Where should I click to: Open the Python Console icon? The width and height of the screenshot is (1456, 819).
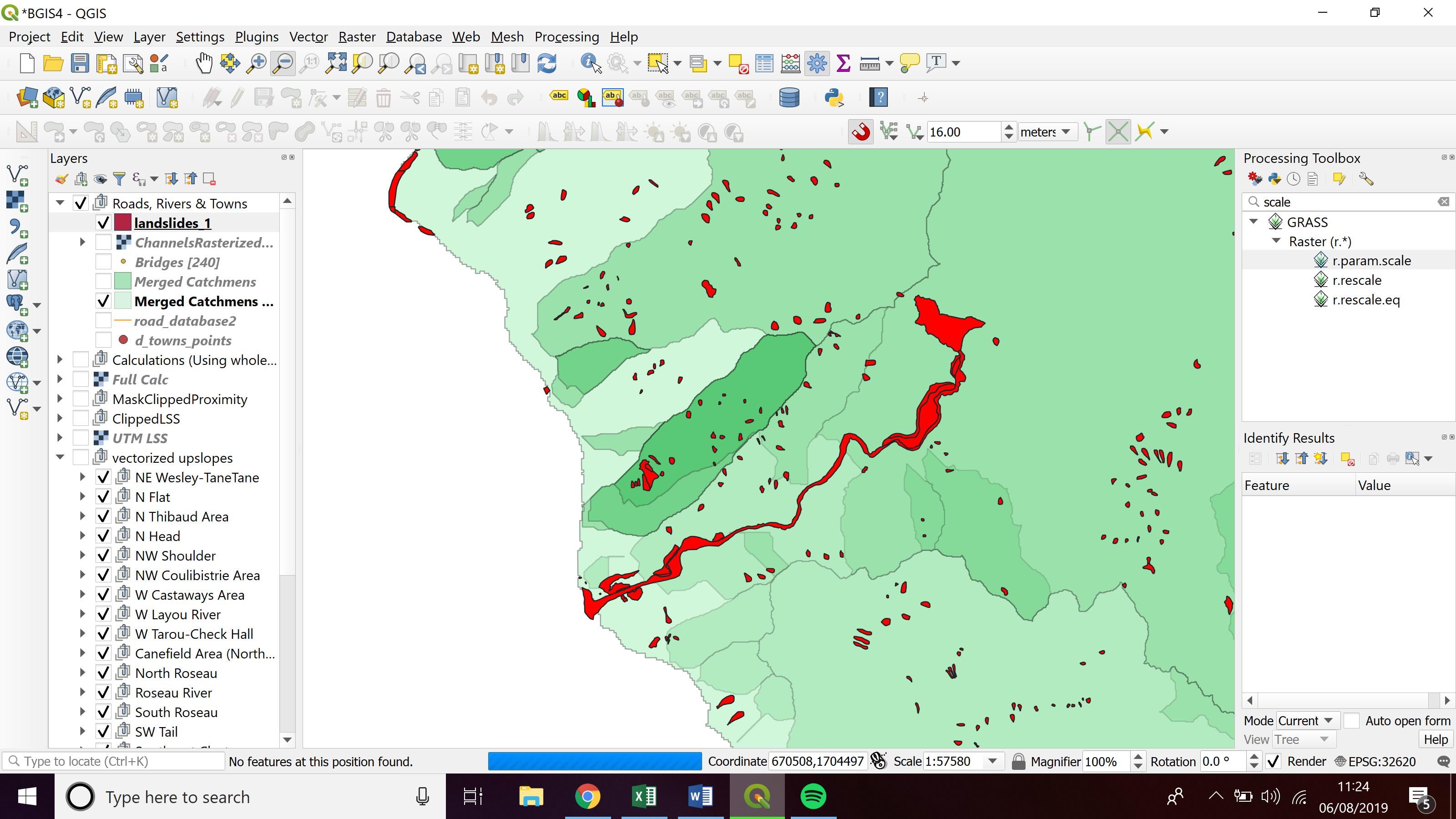coord(834,98)
